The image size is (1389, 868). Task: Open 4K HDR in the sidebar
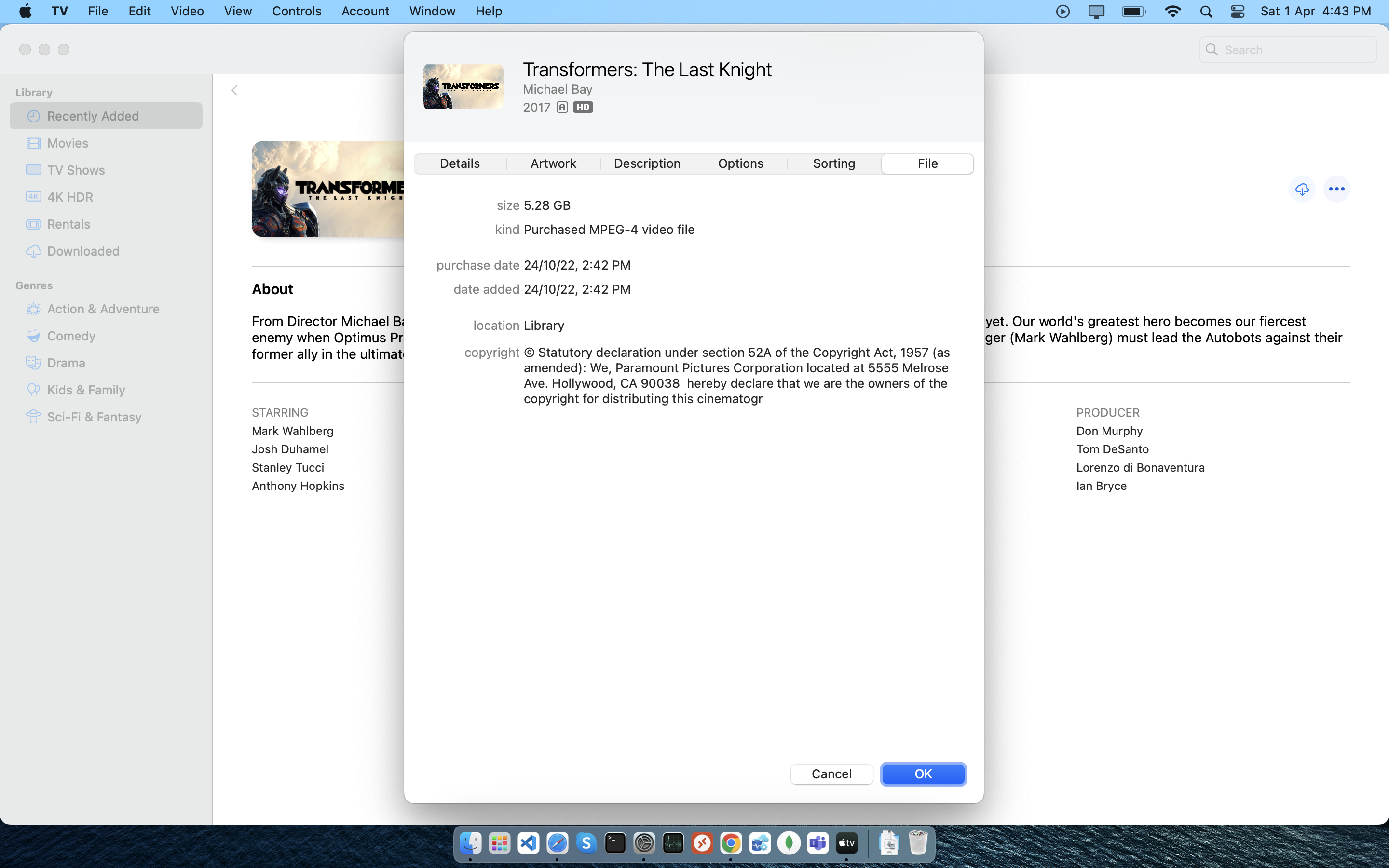point(70,197)
